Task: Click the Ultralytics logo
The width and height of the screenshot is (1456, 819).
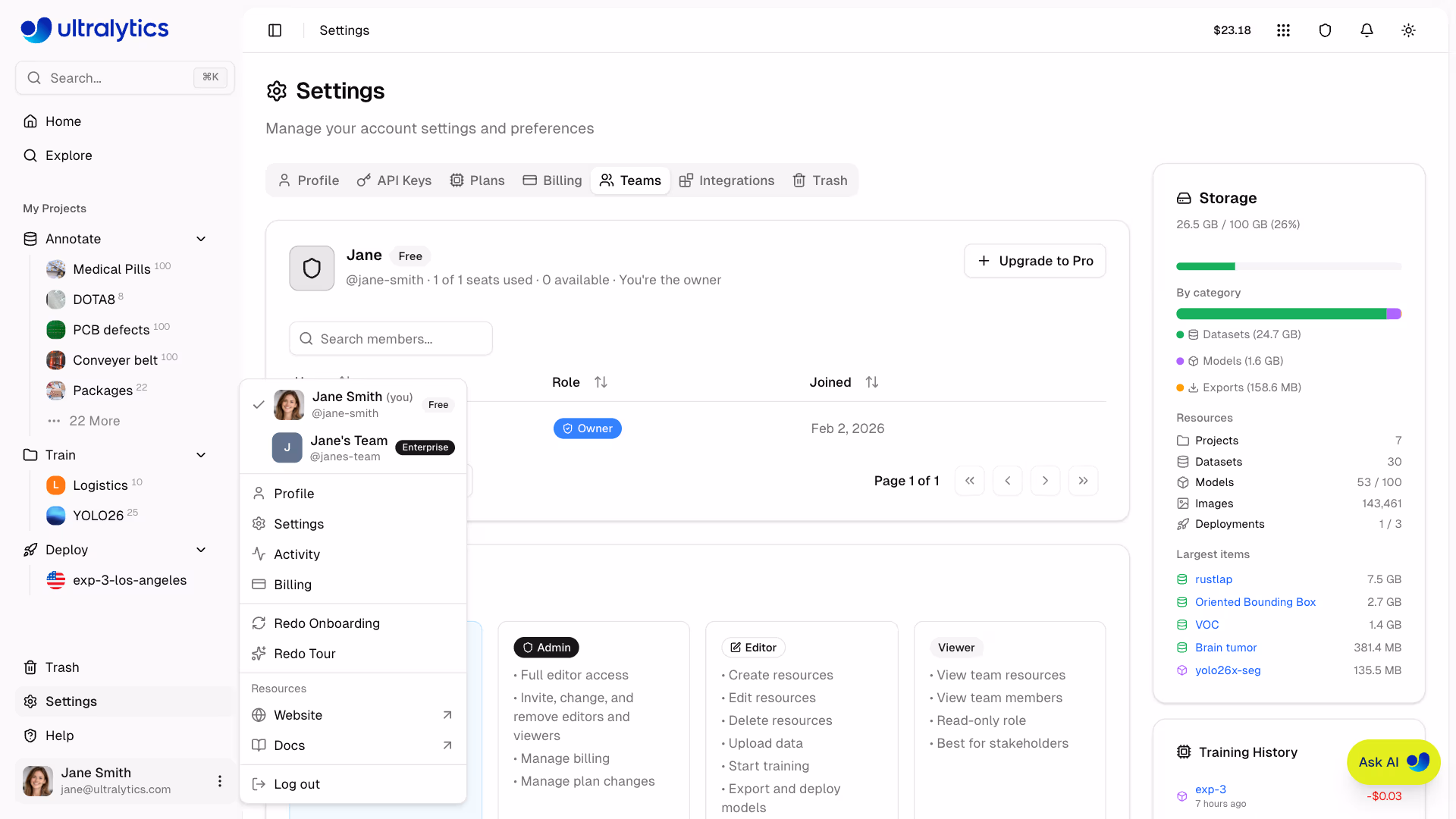Action: [95, 29]
